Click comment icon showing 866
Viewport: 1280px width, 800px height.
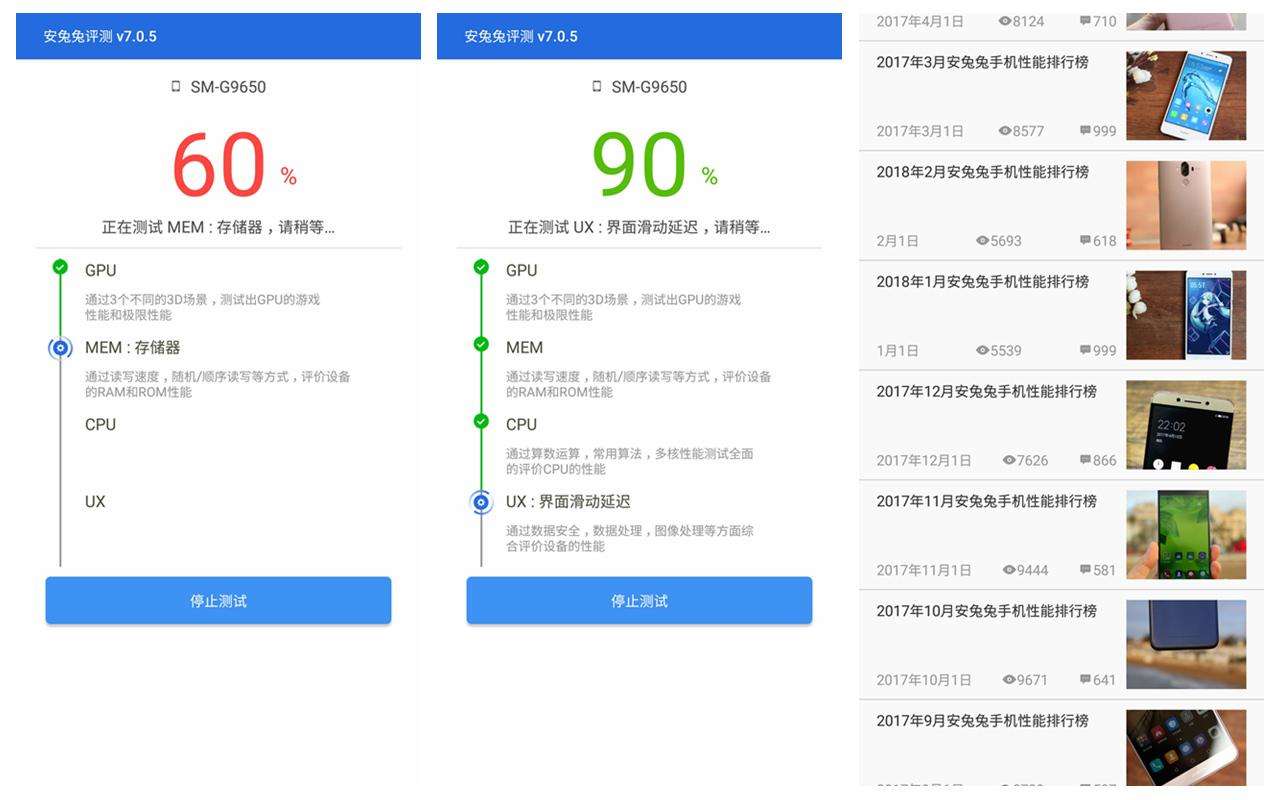(1085, 460)
